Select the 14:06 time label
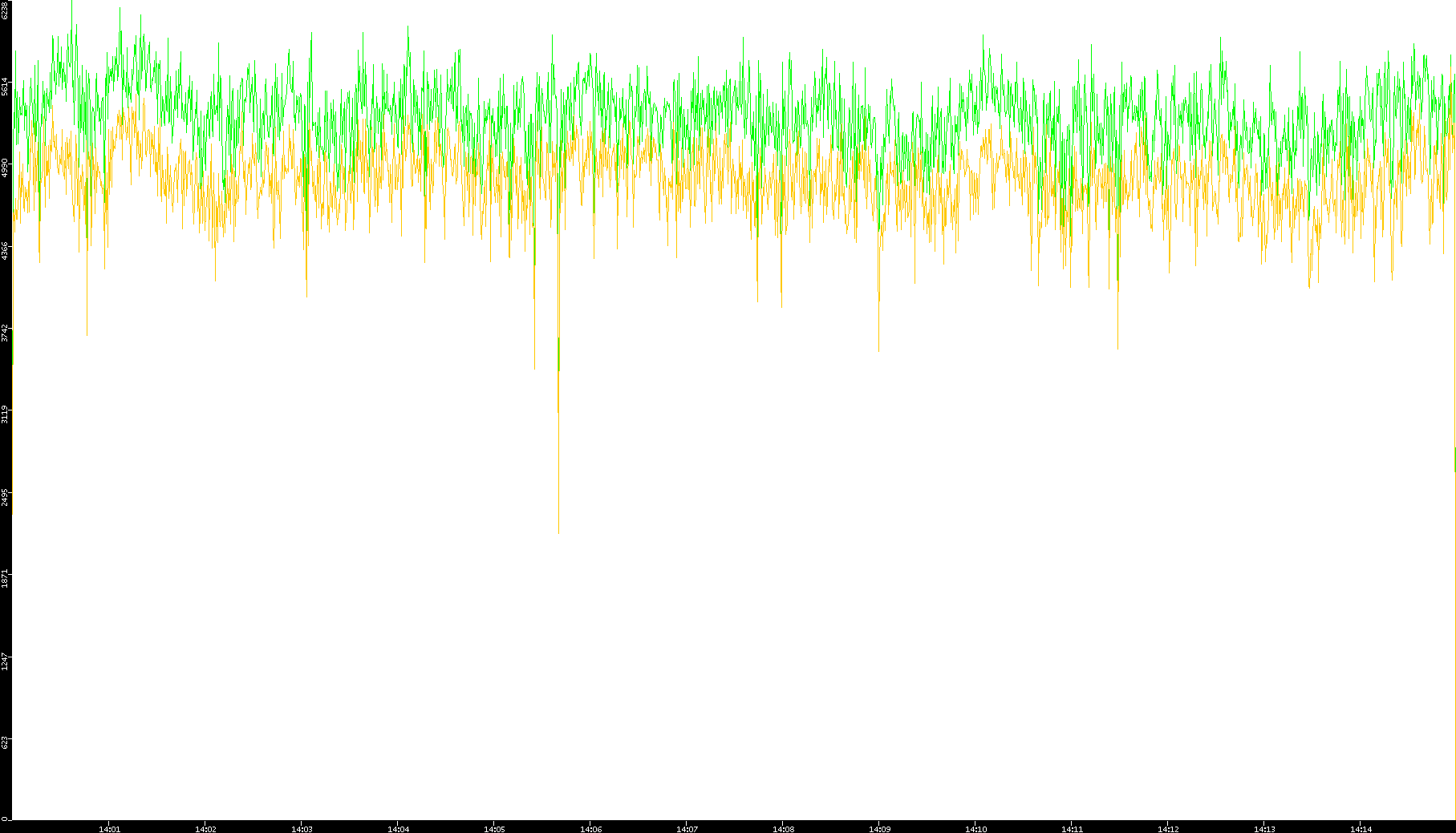The height and width of the screenshot is (833, 1456). coord(590,829)
